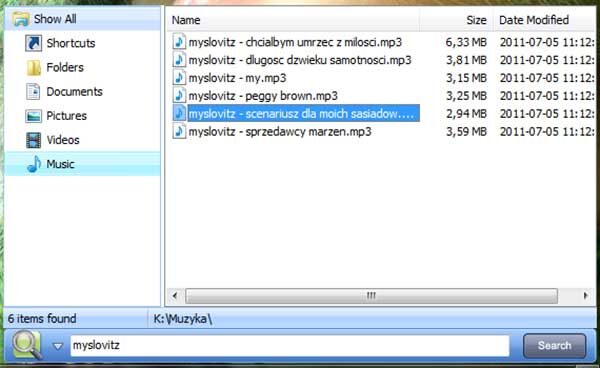
Task: Filter results by Pictures
Action: (82, 116)
